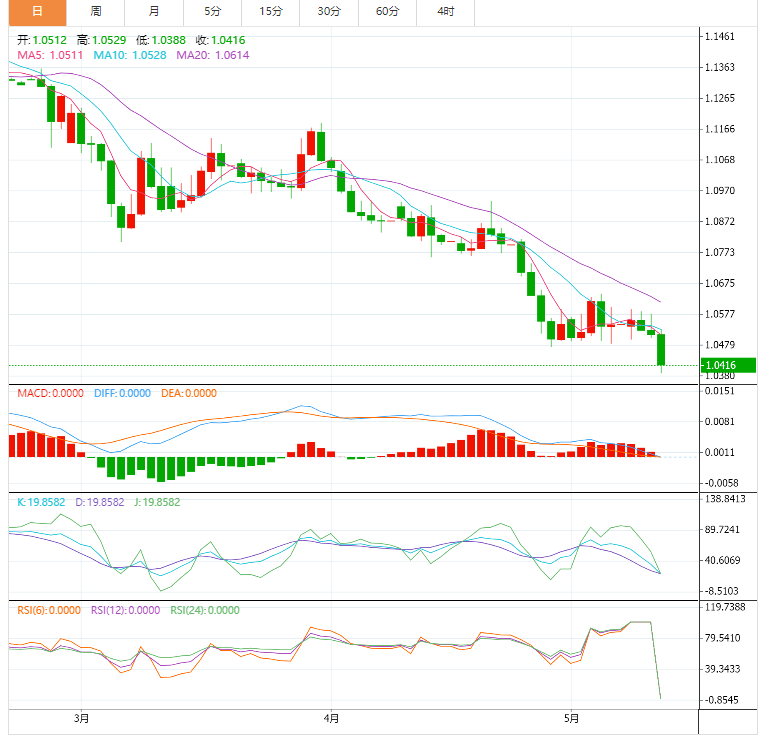Click the 1.0577 price axis label
Screen dimensions: 764x742
[720, 314]
